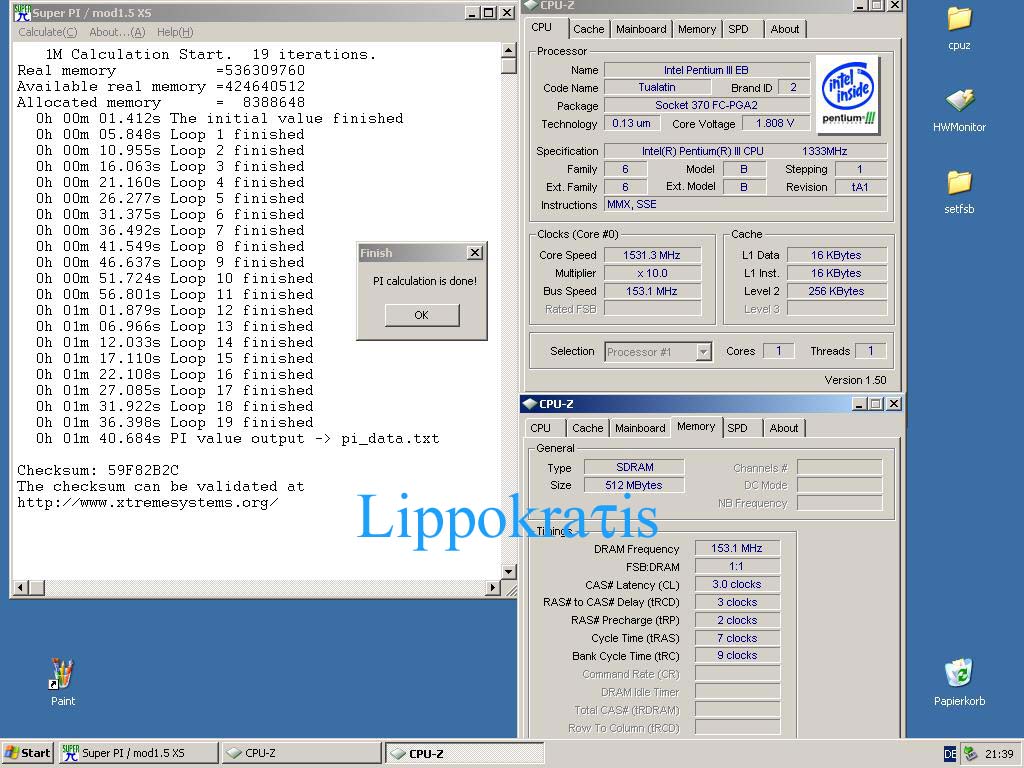Viewport: 1024px width, 768px height.
Task: Click the Bank Cycle Time value 9 clocks
Action: click(737, 655)
